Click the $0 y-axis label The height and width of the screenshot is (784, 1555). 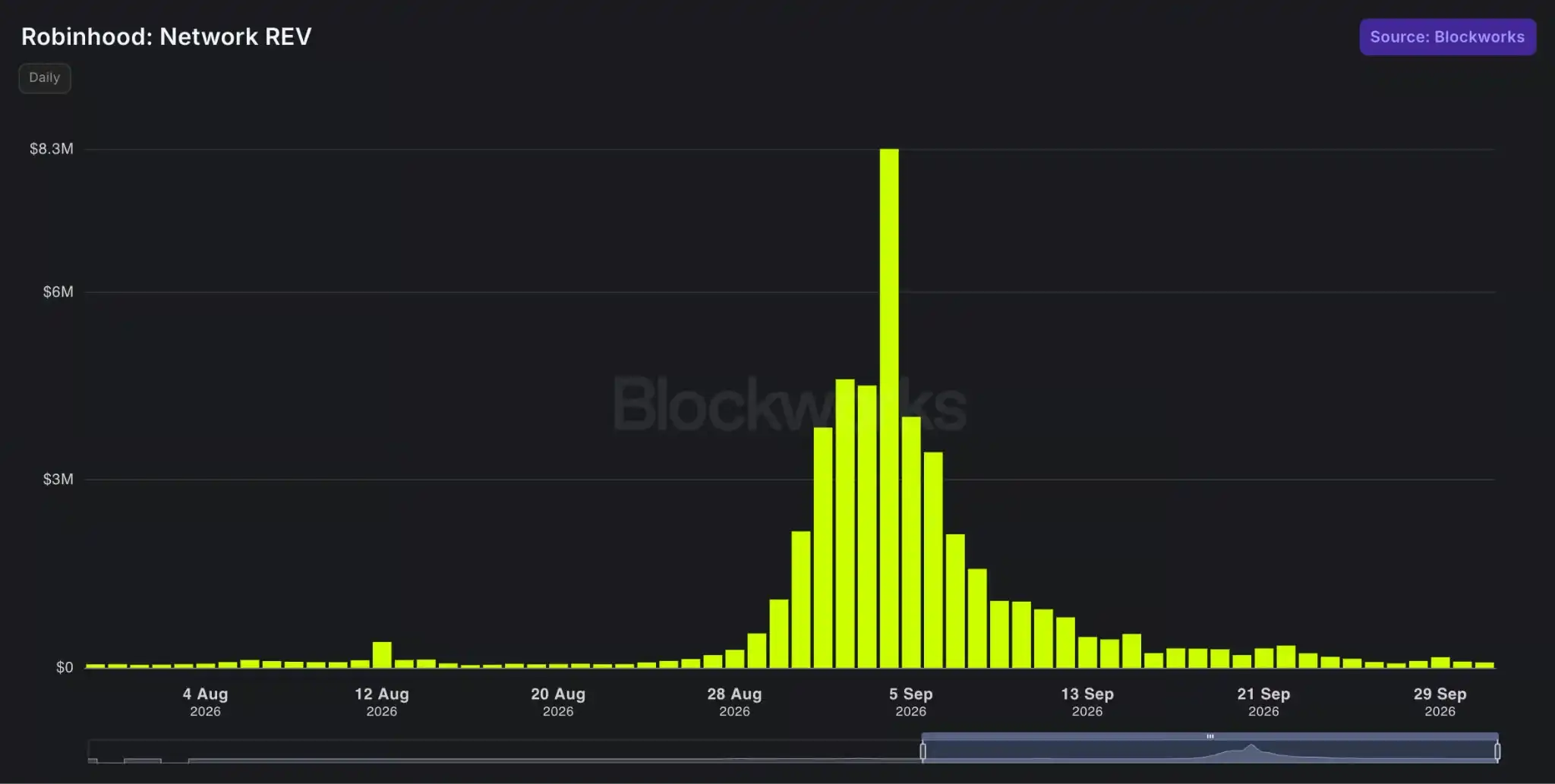coord(65,667)
